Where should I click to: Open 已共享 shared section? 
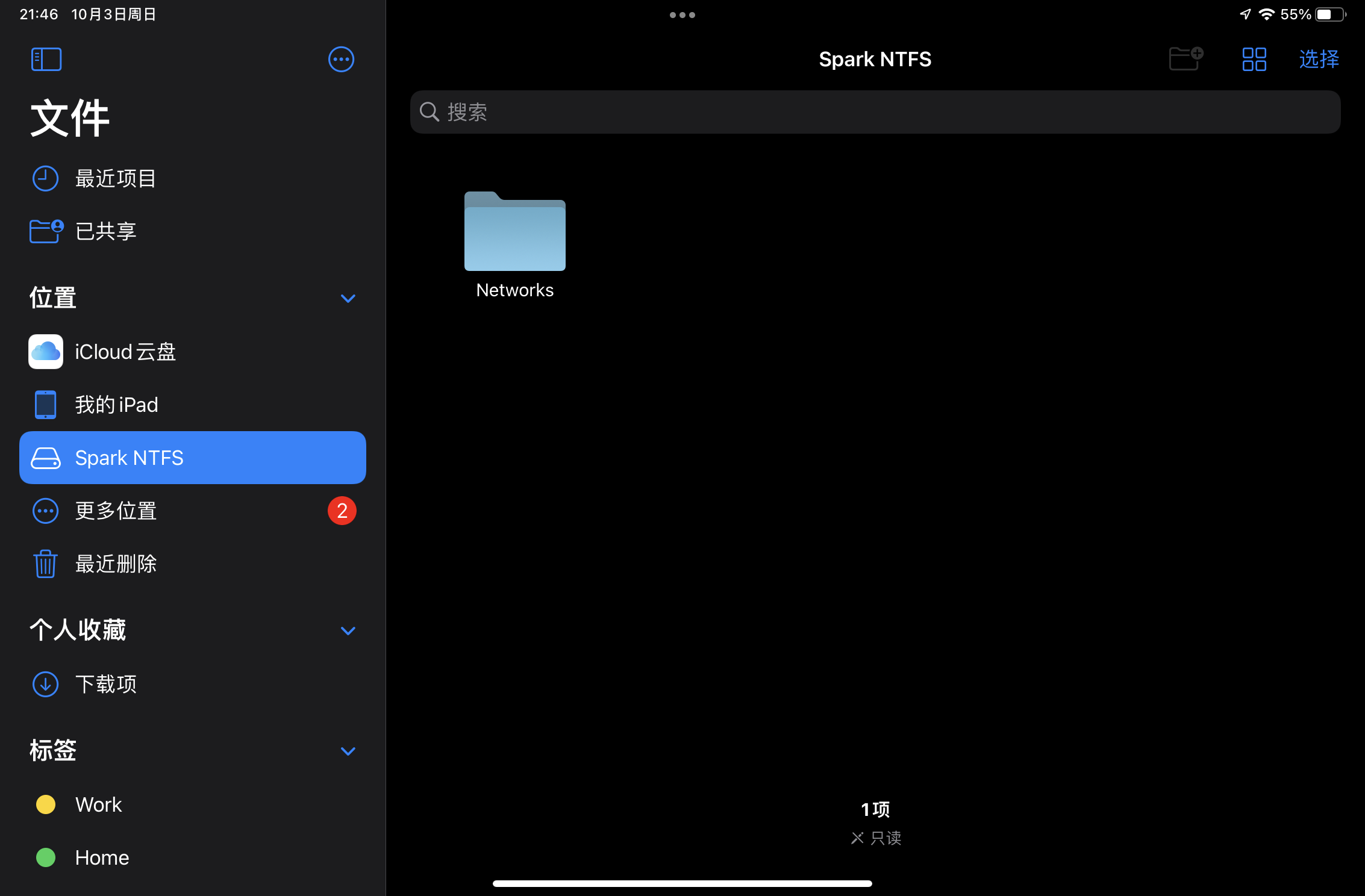pyautogui.click(x=105, y=231)
